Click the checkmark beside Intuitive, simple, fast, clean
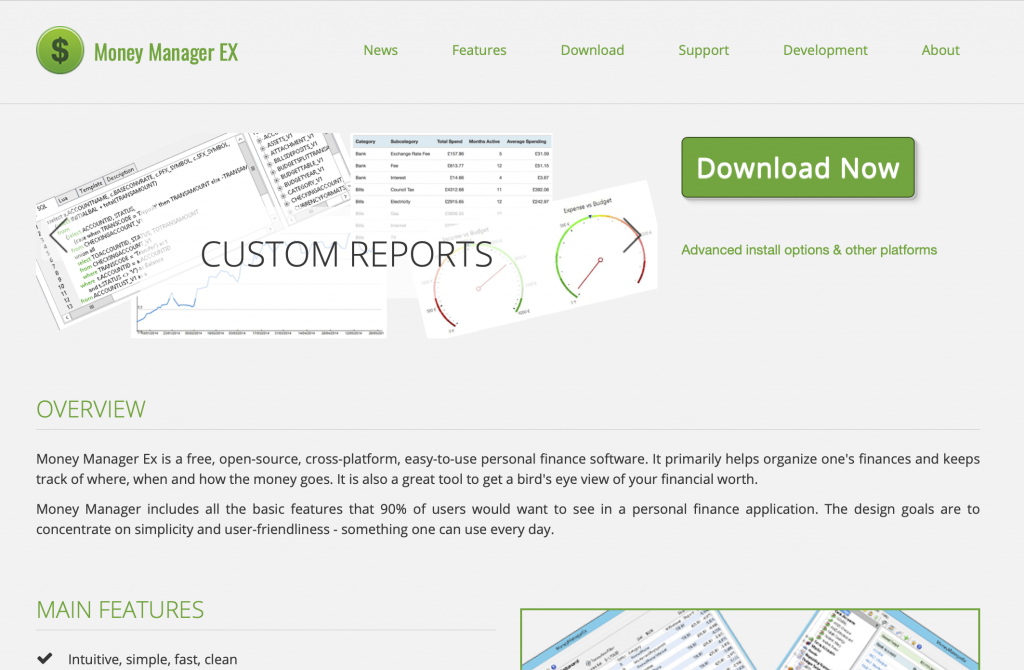Viewport: 1024px width, 670px height. point(44,658)
